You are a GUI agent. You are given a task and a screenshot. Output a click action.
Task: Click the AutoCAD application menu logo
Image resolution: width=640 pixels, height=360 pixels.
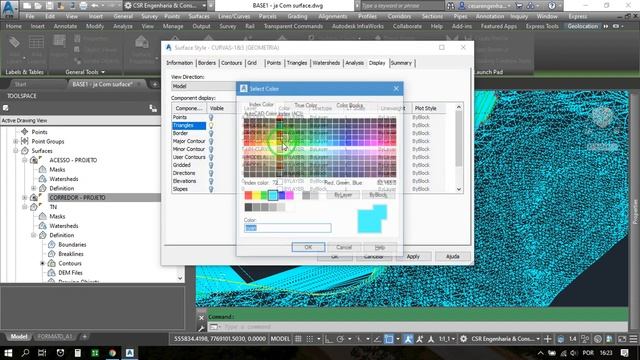(9, 9)
